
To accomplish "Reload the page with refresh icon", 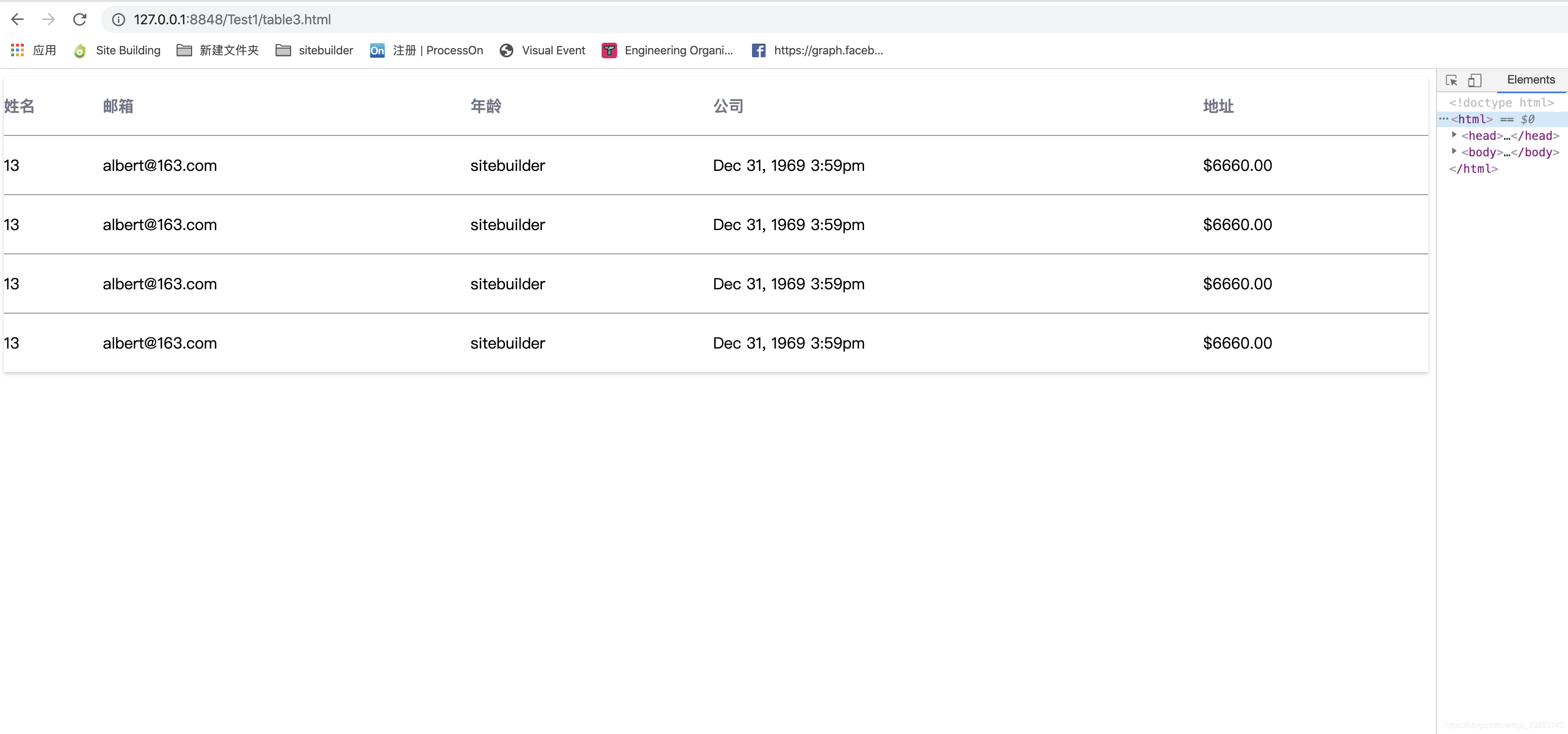I will click(x=80, y=19).
